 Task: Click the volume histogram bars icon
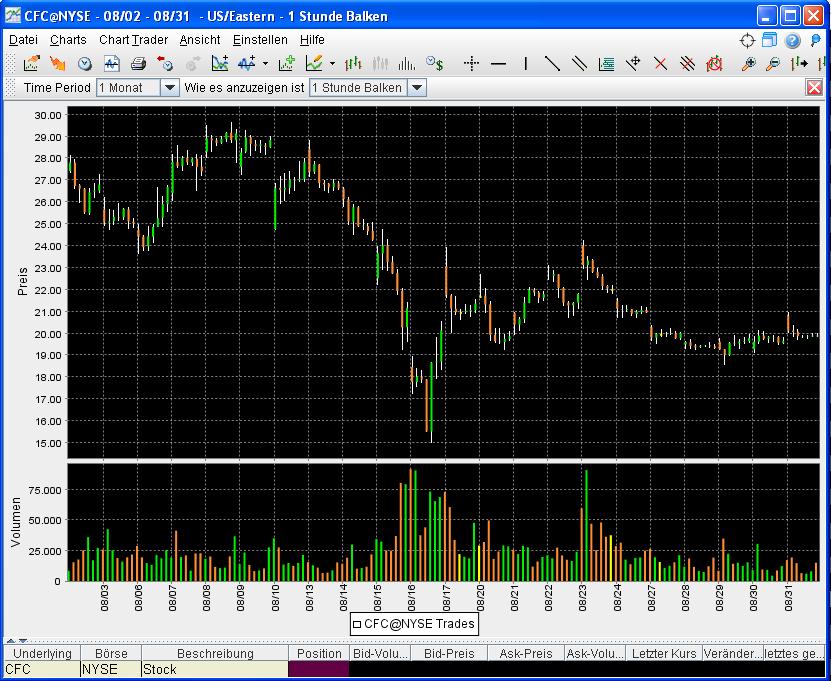point(407,64)
